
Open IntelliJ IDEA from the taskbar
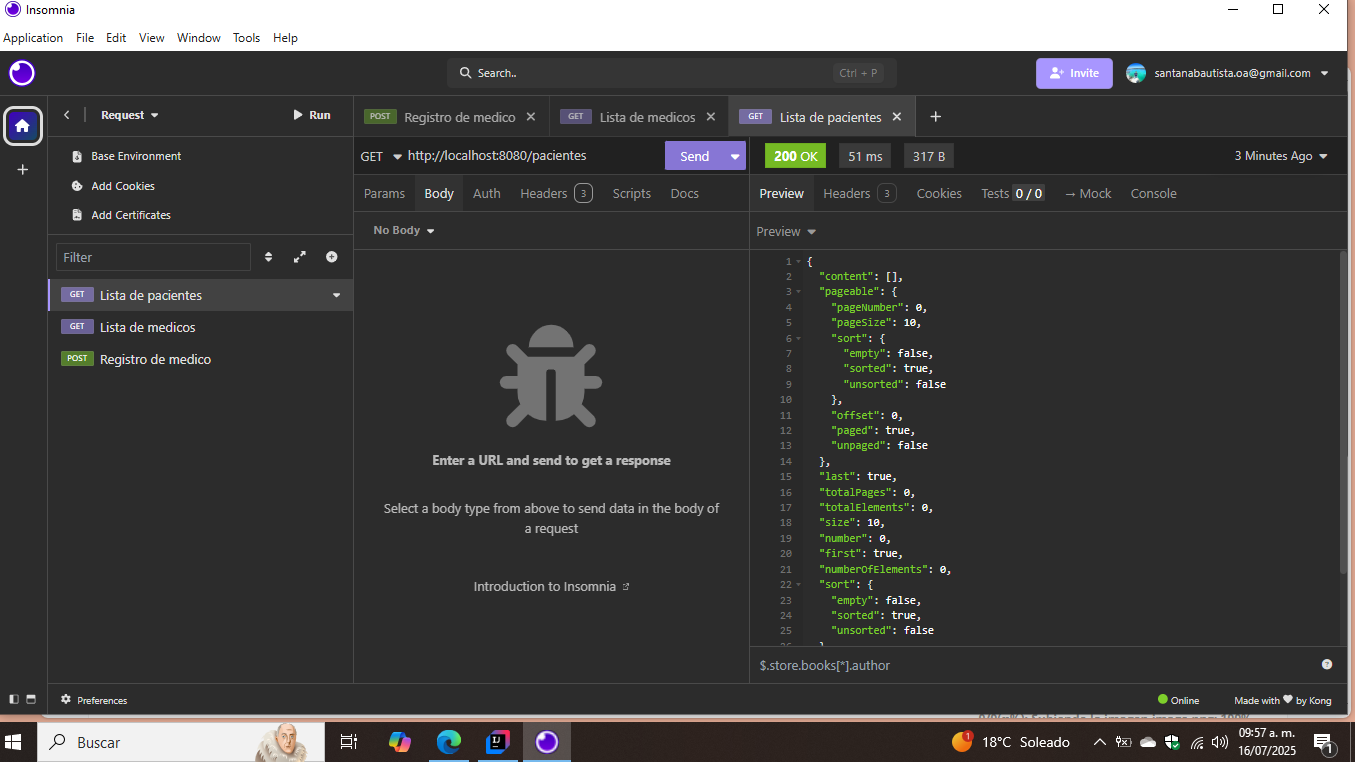coord(498,742)
